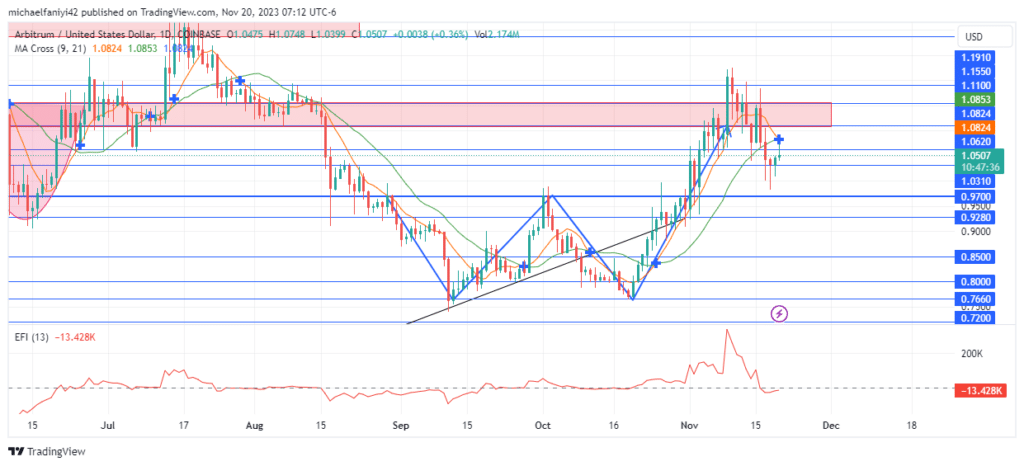Select the 1.0310 price label
This screenshot has width=1024, height=466.
click(975, 180)
